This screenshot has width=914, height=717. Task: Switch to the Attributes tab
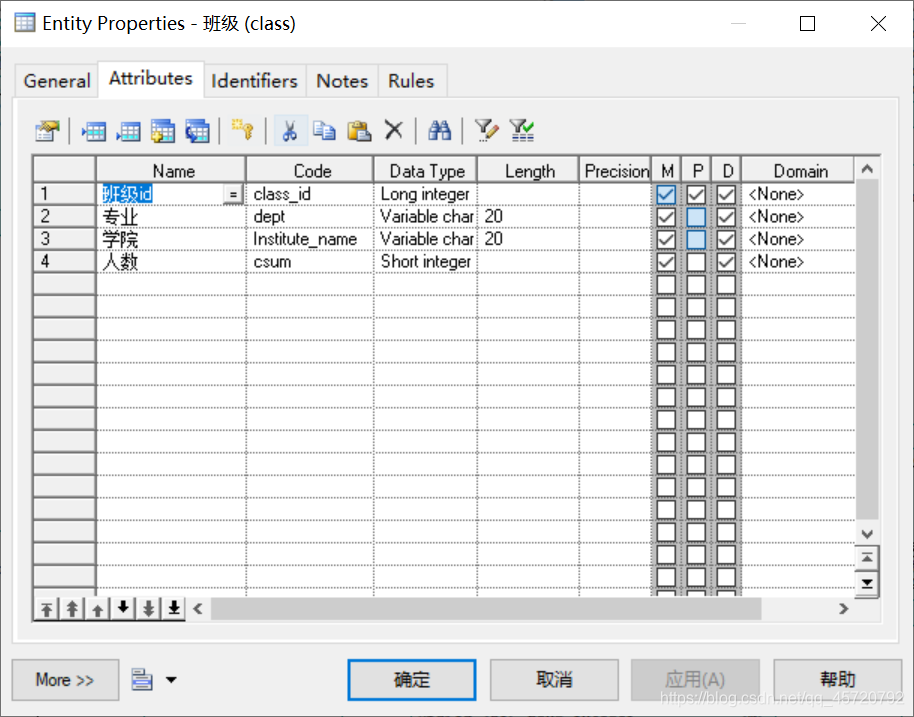coord(151,79)
